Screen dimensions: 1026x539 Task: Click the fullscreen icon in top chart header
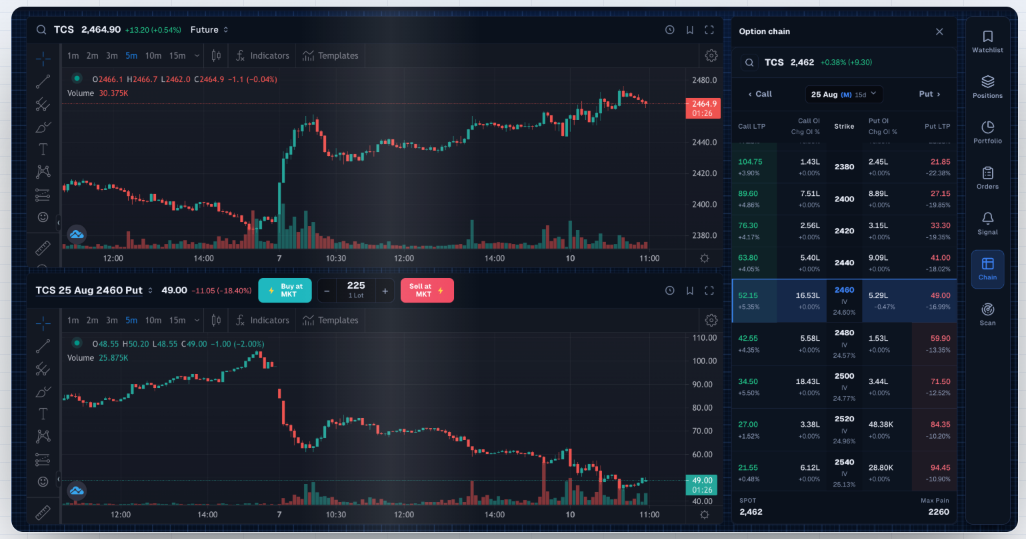709,30
